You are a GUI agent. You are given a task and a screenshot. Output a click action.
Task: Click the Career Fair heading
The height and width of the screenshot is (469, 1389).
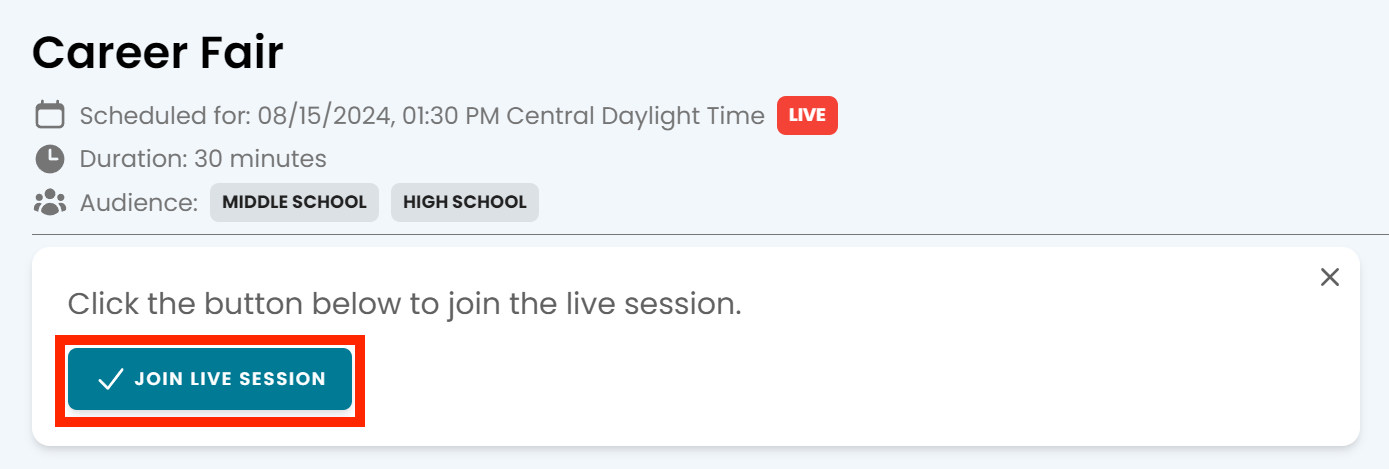click(158, 53)
